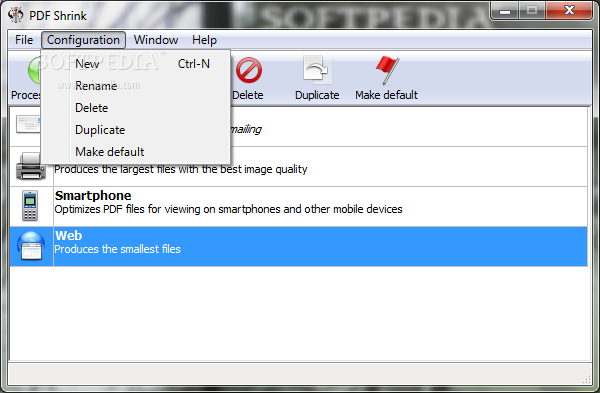Click the green Process toolbar button

(34, 70)
